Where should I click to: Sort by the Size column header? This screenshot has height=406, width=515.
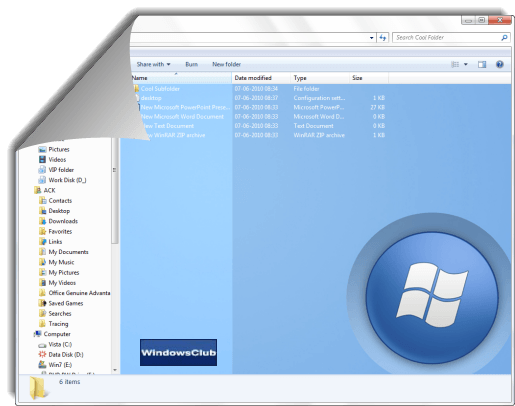point(369,78)
